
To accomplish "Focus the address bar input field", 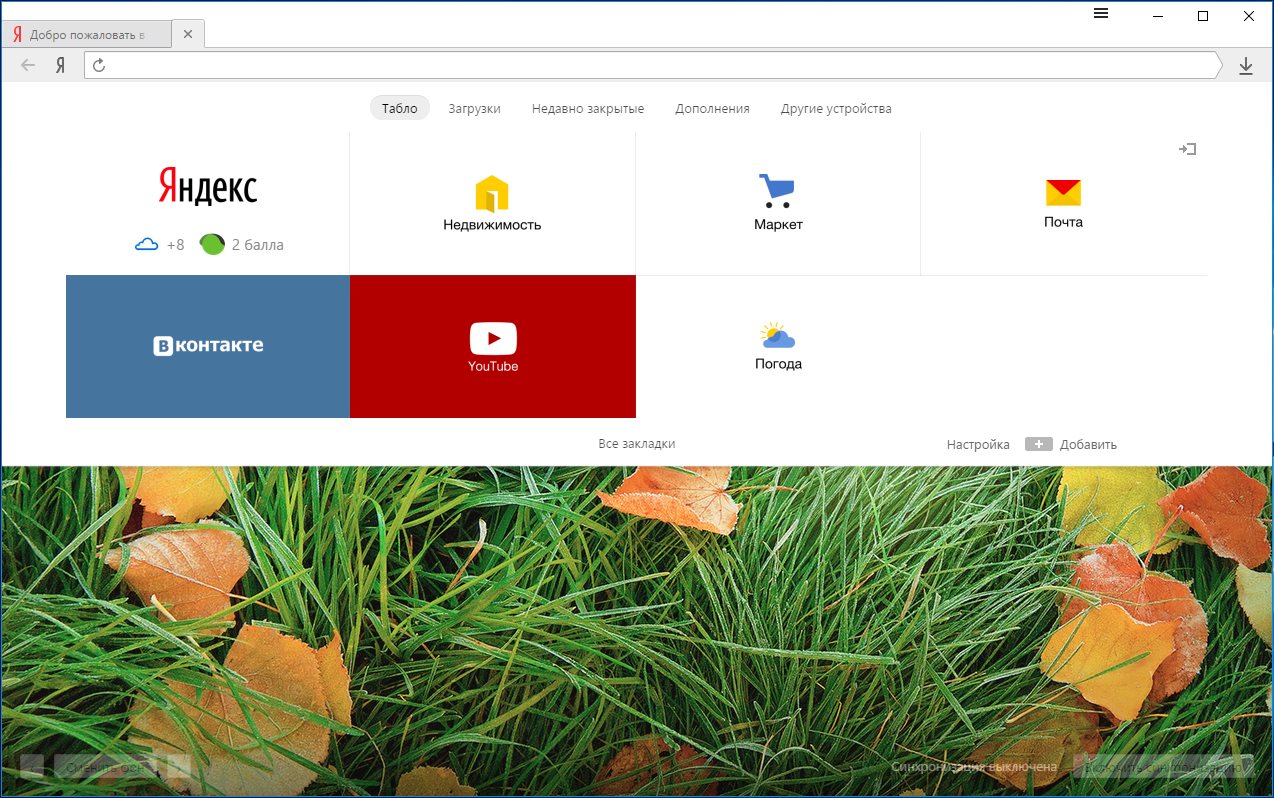I will pyautogui.click(x=650, y=66).
